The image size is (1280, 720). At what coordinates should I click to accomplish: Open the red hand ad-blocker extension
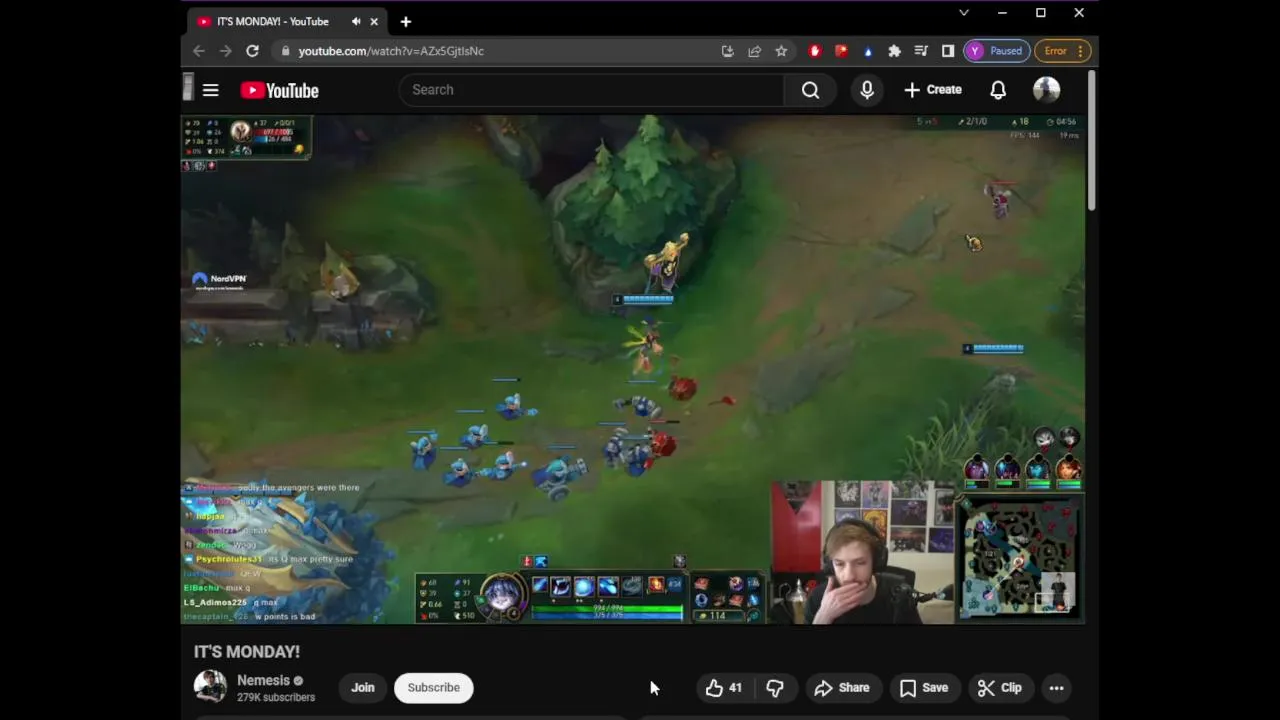[x=815, y=51]
